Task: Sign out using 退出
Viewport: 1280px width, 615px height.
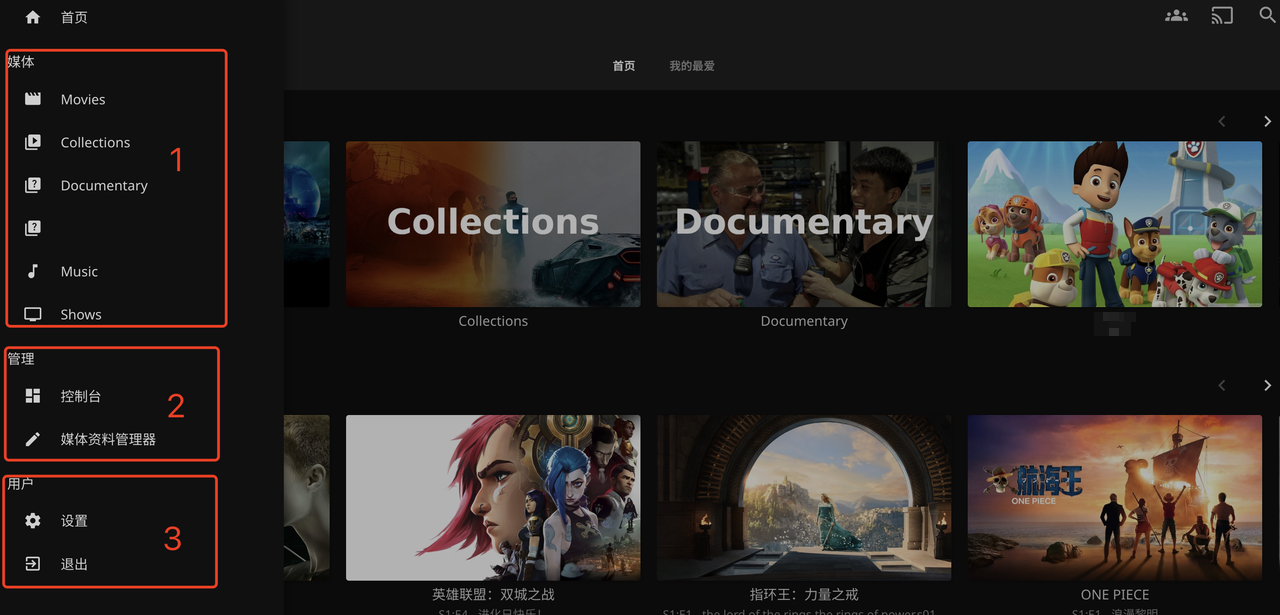Action: 74,564
